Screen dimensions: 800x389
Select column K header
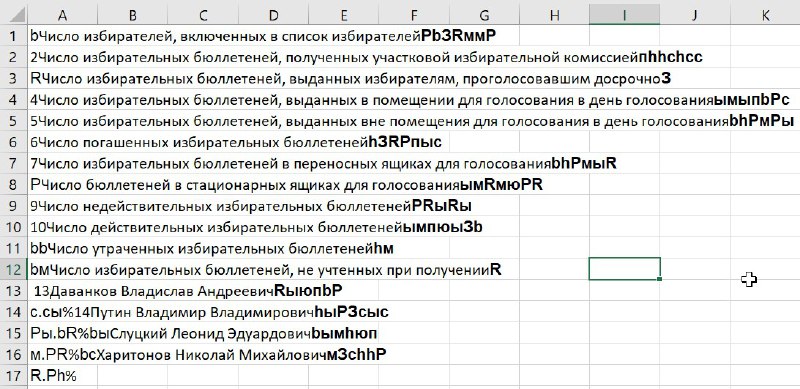[765, 15]
